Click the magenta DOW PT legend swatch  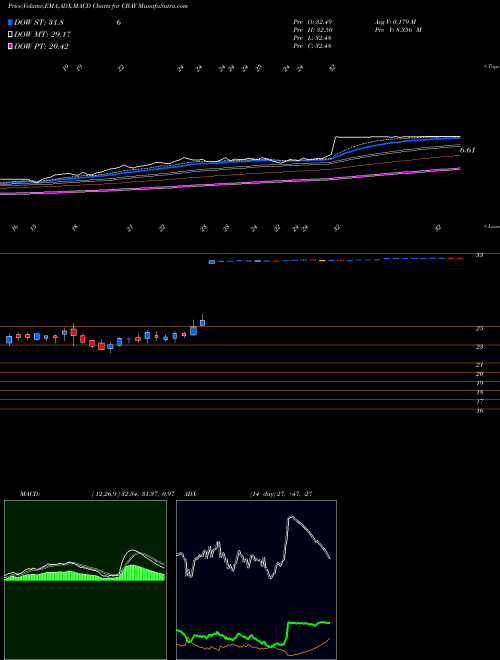pos(11,46)
